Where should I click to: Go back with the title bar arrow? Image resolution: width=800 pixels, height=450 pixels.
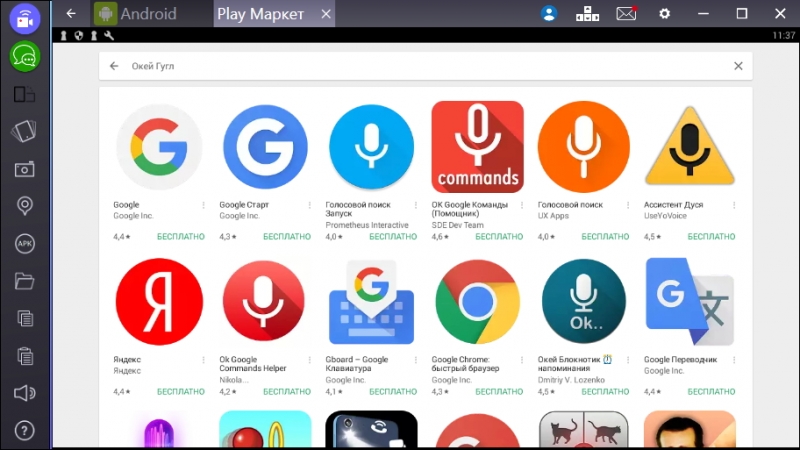[x=71, y=14]
